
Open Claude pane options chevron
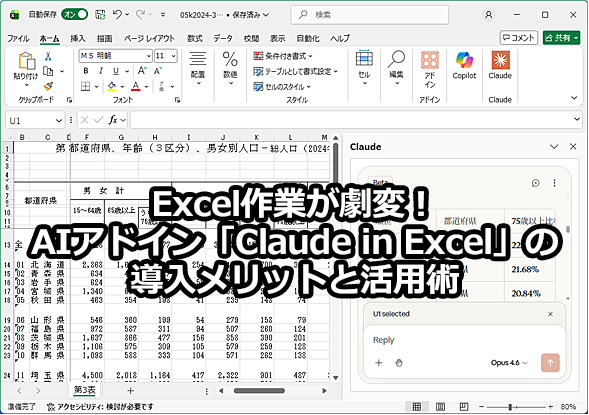point(554,146)
